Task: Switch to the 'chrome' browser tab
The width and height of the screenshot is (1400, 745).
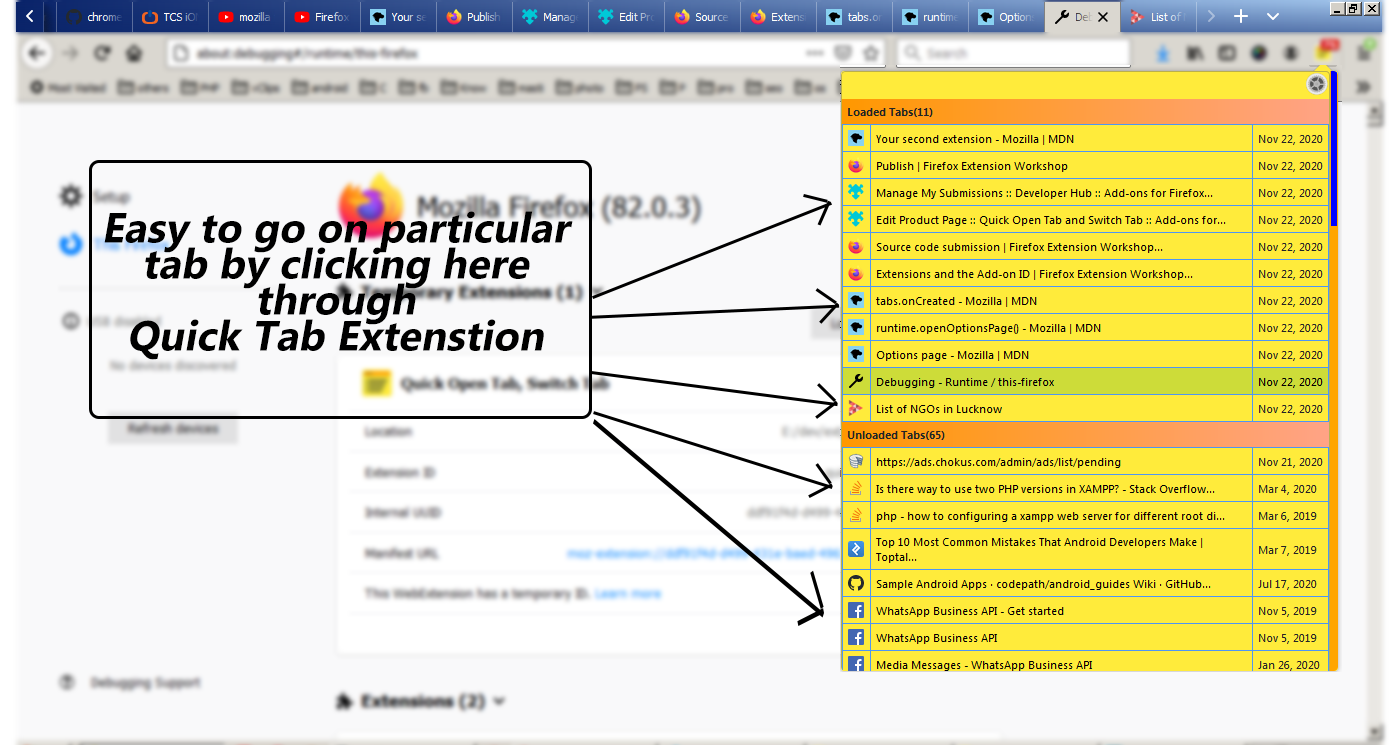Action: tap(95, 17)
